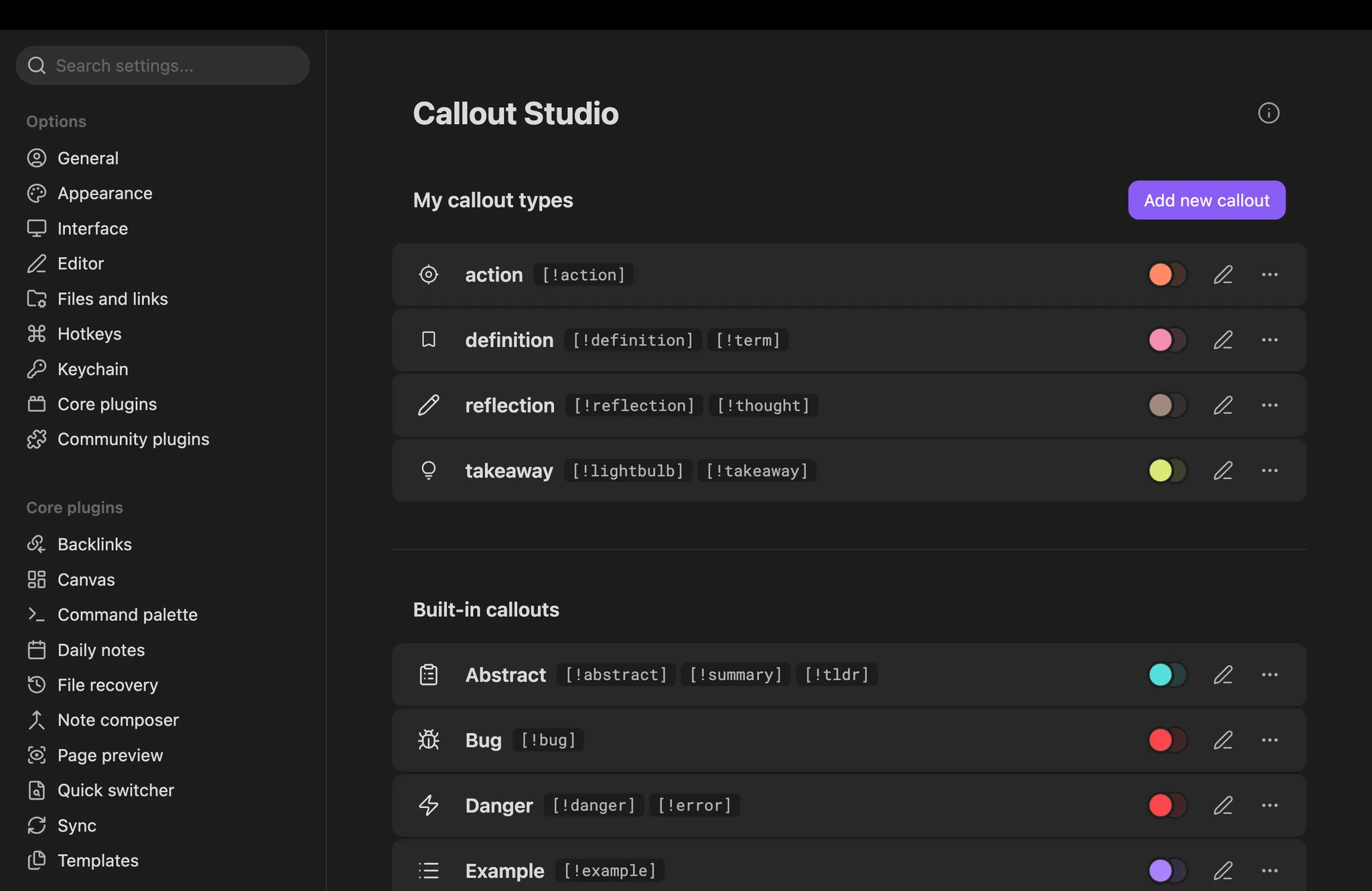Click the [!thought] alias tag
This screenshot has width=1372, height=891.
[763, 405]
